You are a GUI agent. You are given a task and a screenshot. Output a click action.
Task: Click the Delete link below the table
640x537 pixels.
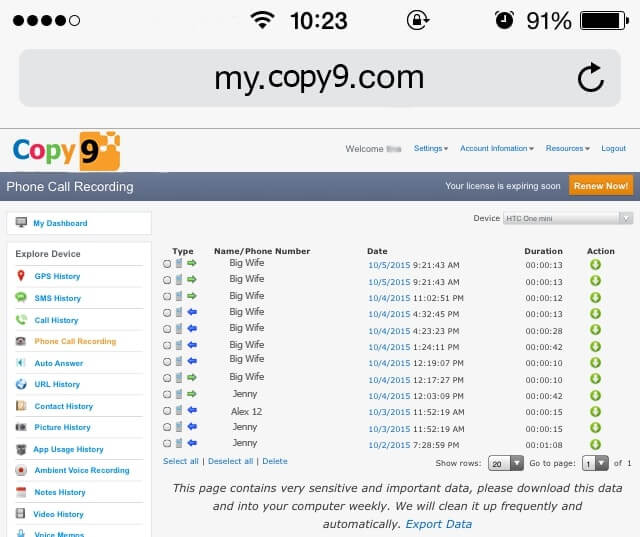(x=275, y=461)
